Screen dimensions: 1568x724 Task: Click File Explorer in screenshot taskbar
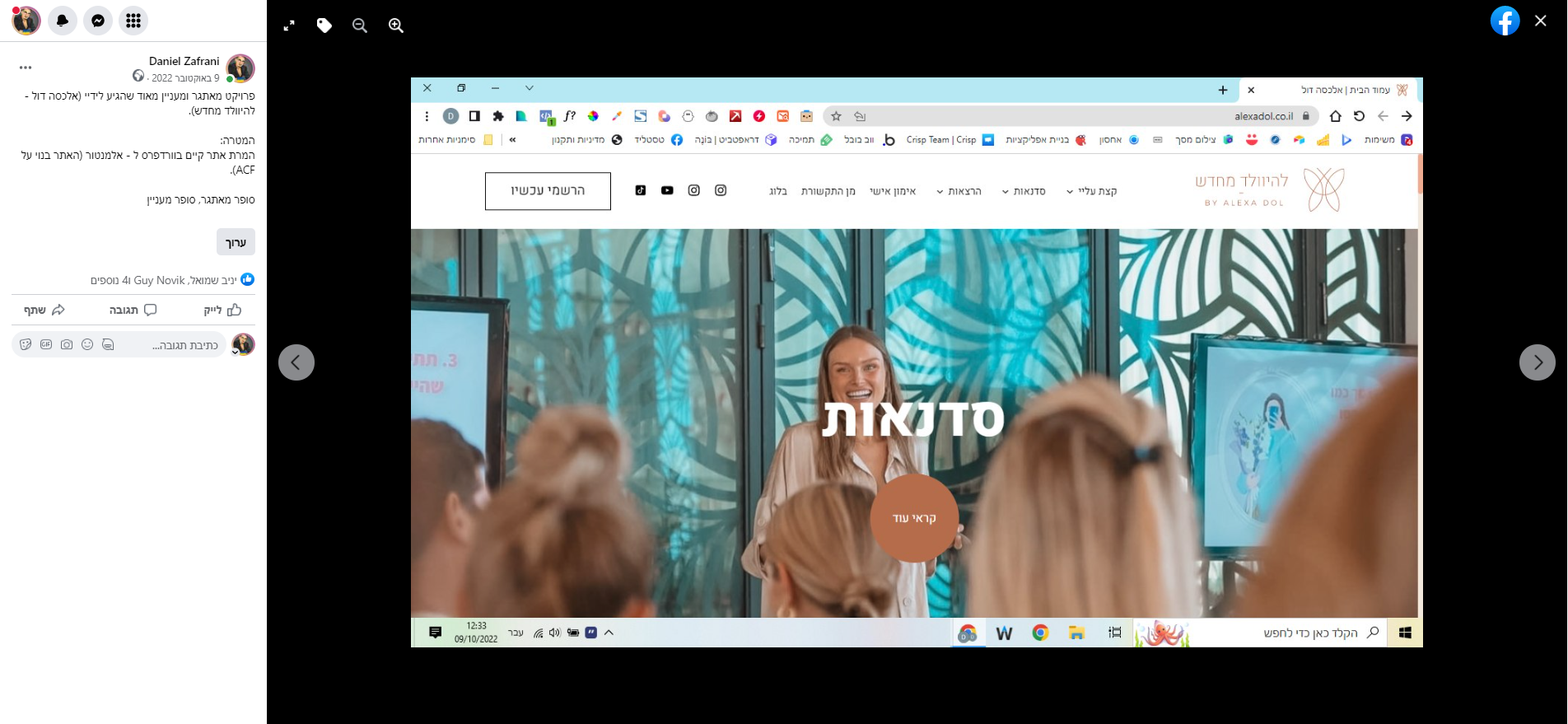click(1076, 633)
